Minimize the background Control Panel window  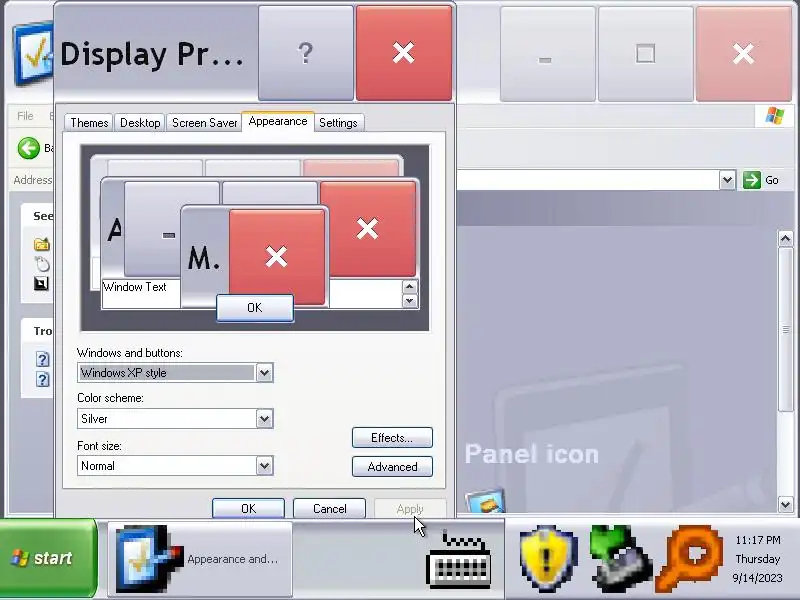point(547,54)
